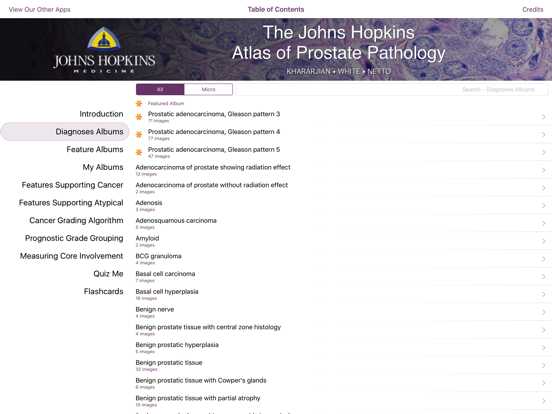The image size is (552, 414).
Task: Open the Credits page
Action: 533,10
